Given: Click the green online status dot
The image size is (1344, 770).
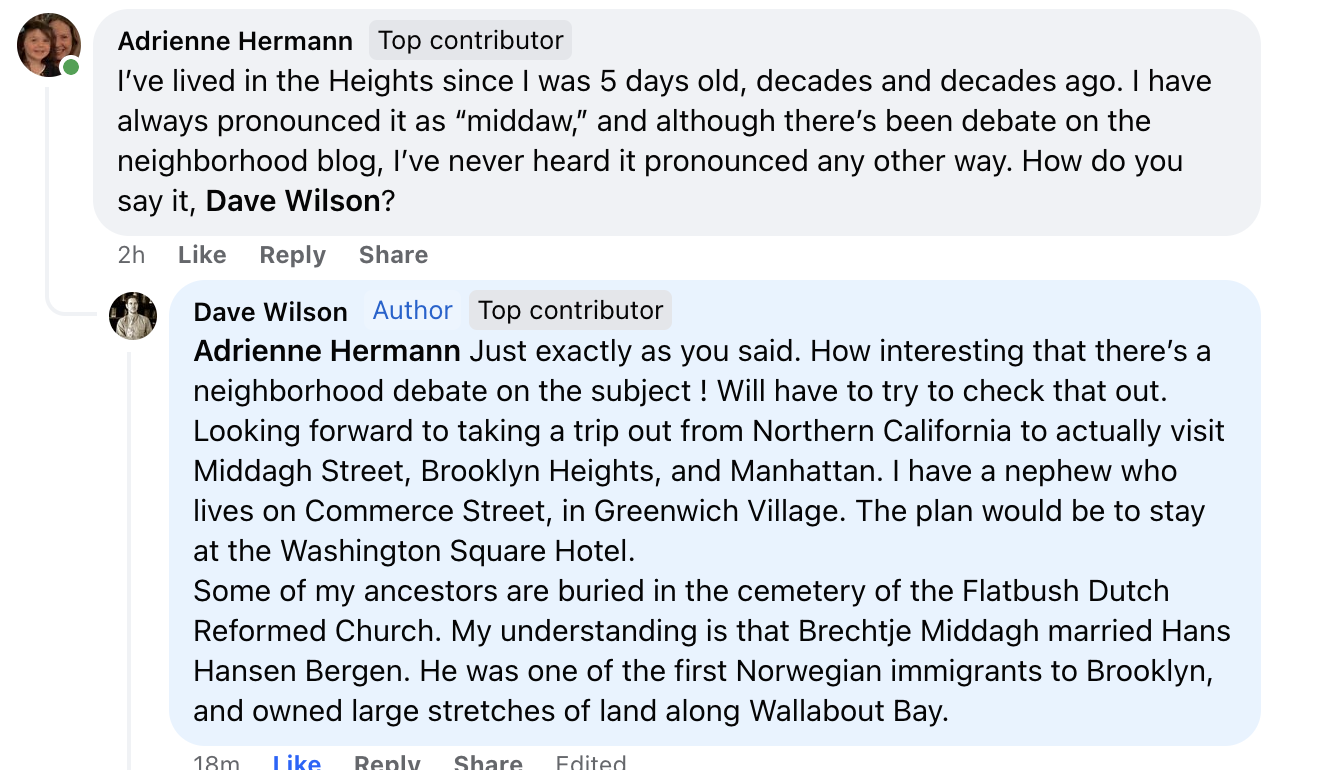Looking at the screenshot, I should (70, 67).
